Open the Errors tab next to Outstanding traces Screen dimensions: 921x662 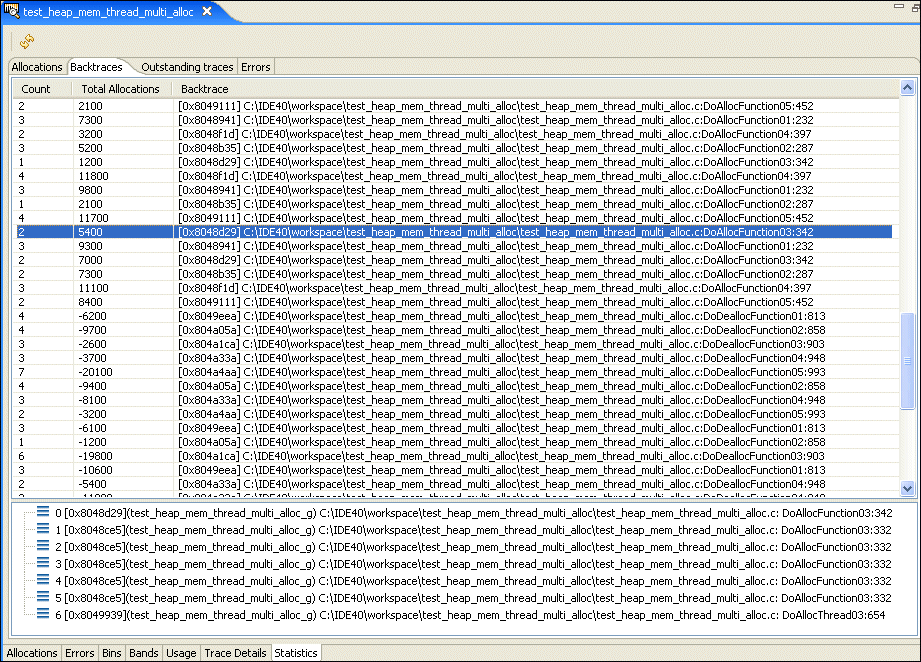255,67
